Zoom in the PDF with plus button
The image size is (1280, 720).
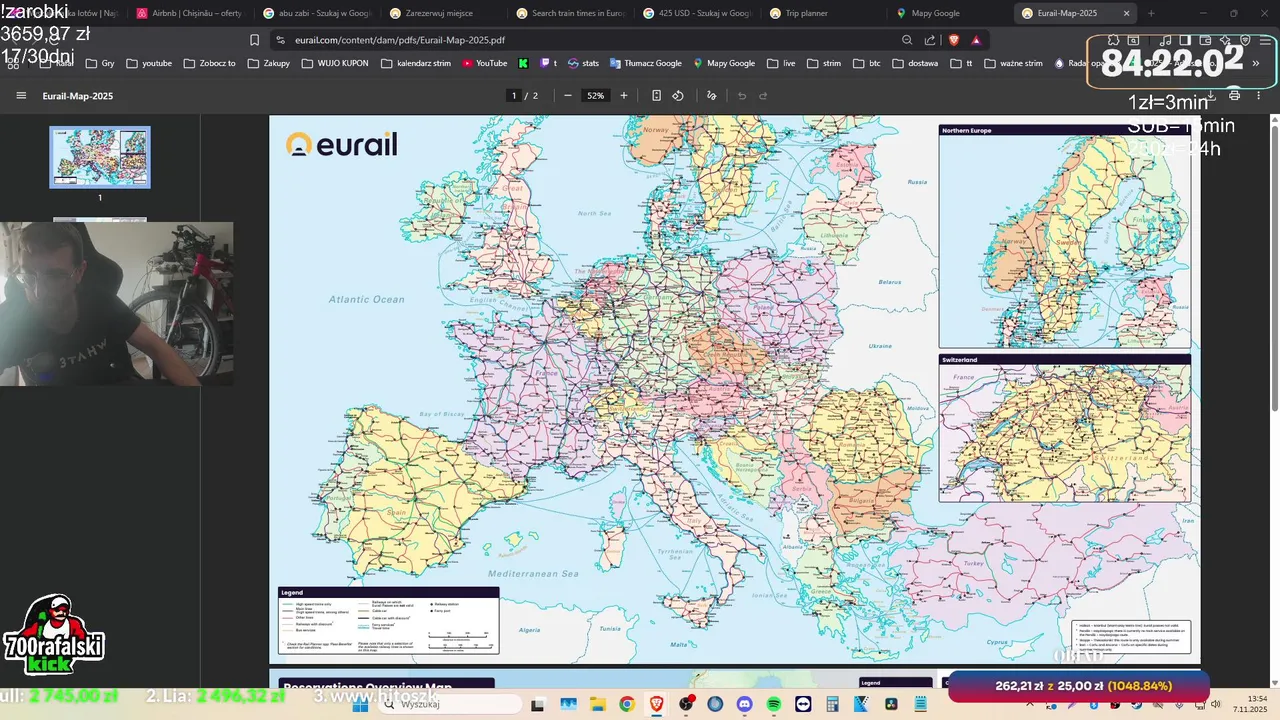click(624, 96)
